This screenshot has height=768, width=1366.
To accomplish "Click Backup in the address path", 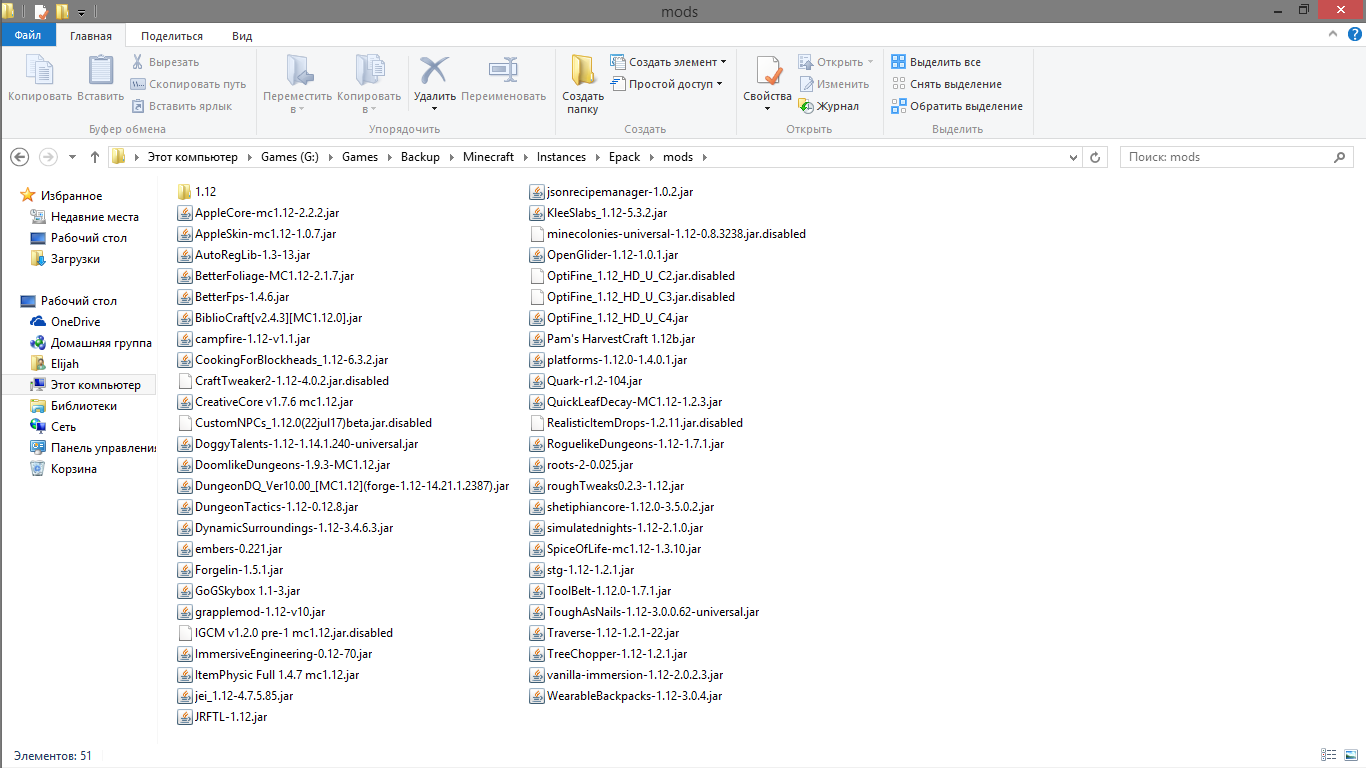I will click(420, 157).
